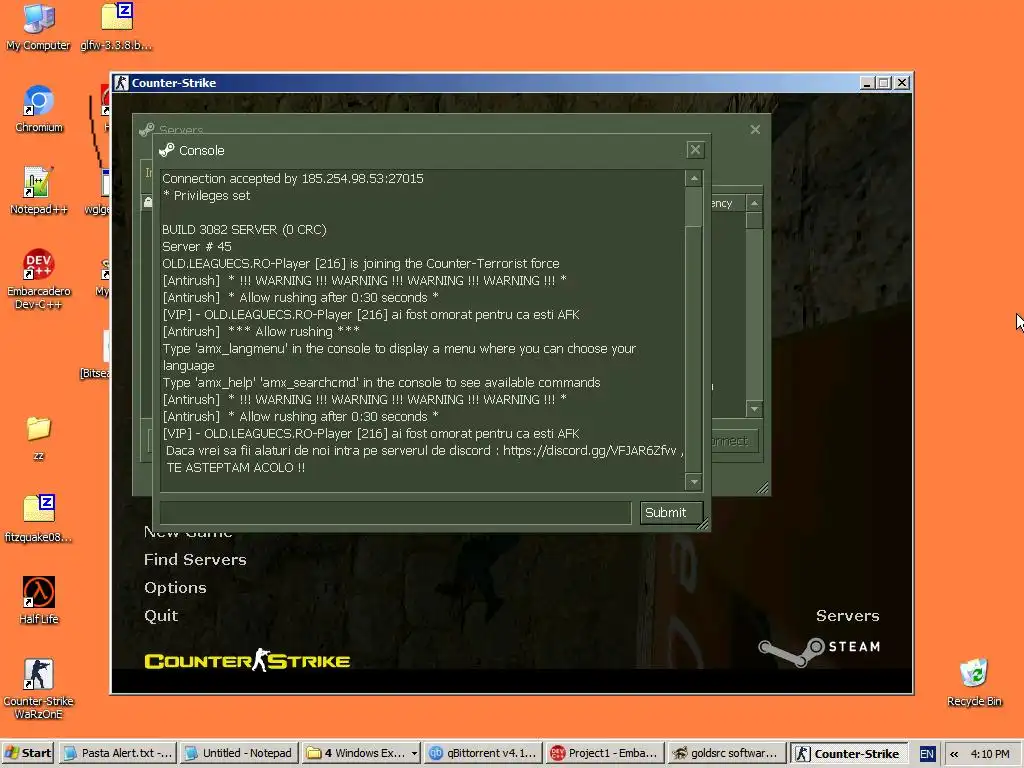1024x768 pixels.
Task: Click the console command input field
Action: 396,513
